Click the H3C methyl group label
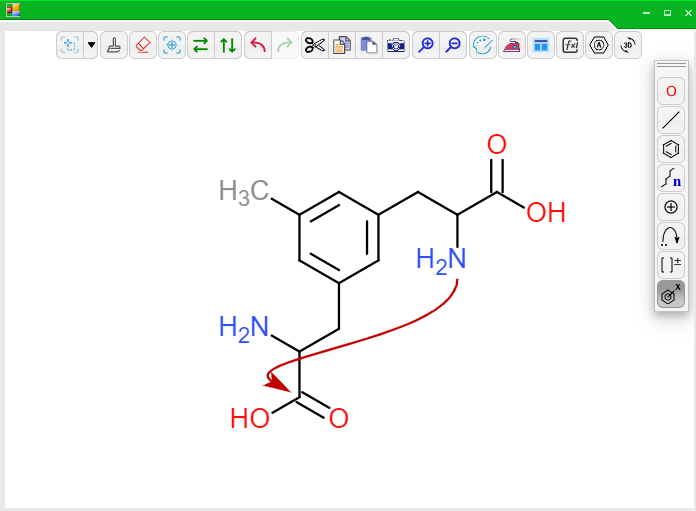 (244, 192)
